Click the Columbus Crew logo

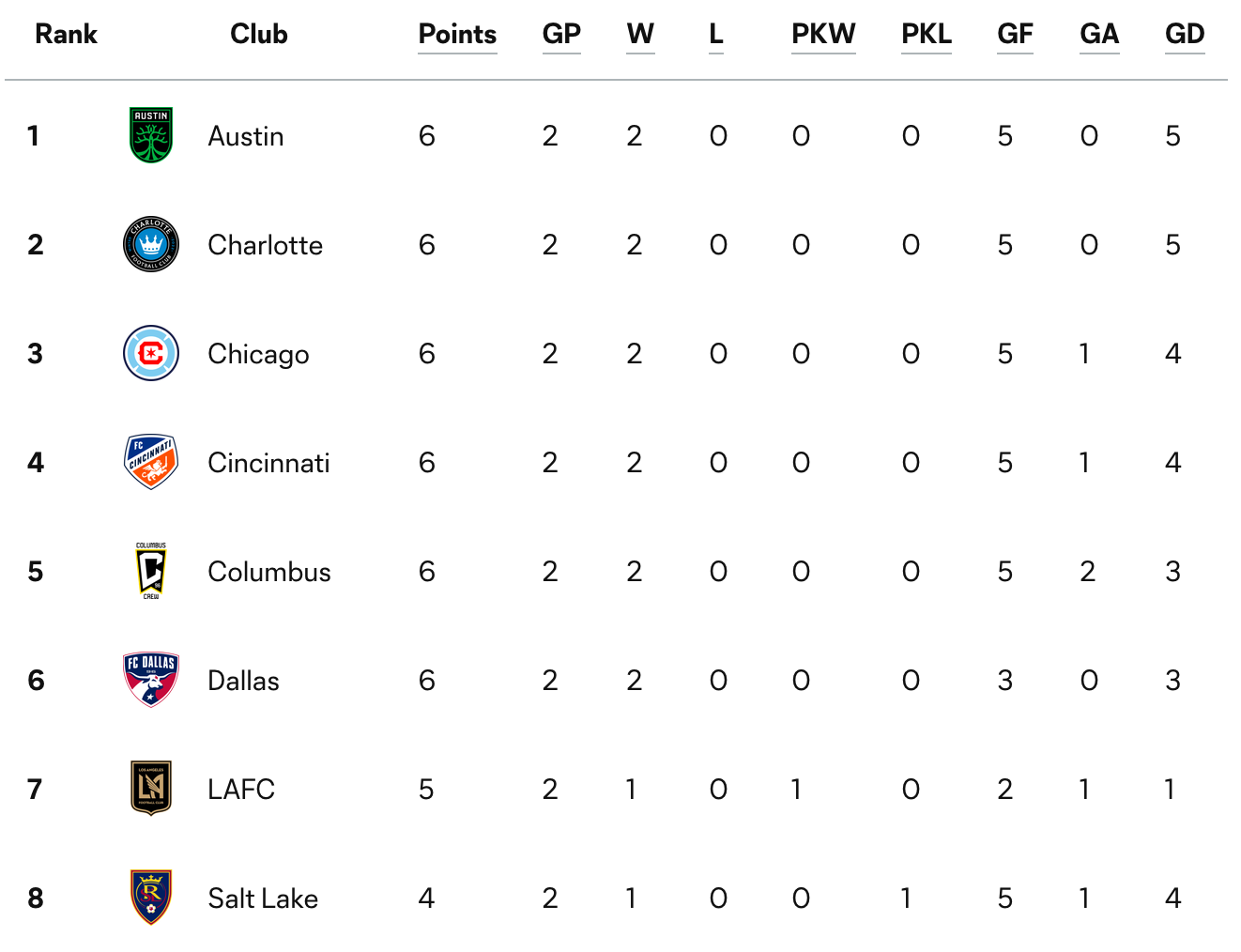coord(151,571)
